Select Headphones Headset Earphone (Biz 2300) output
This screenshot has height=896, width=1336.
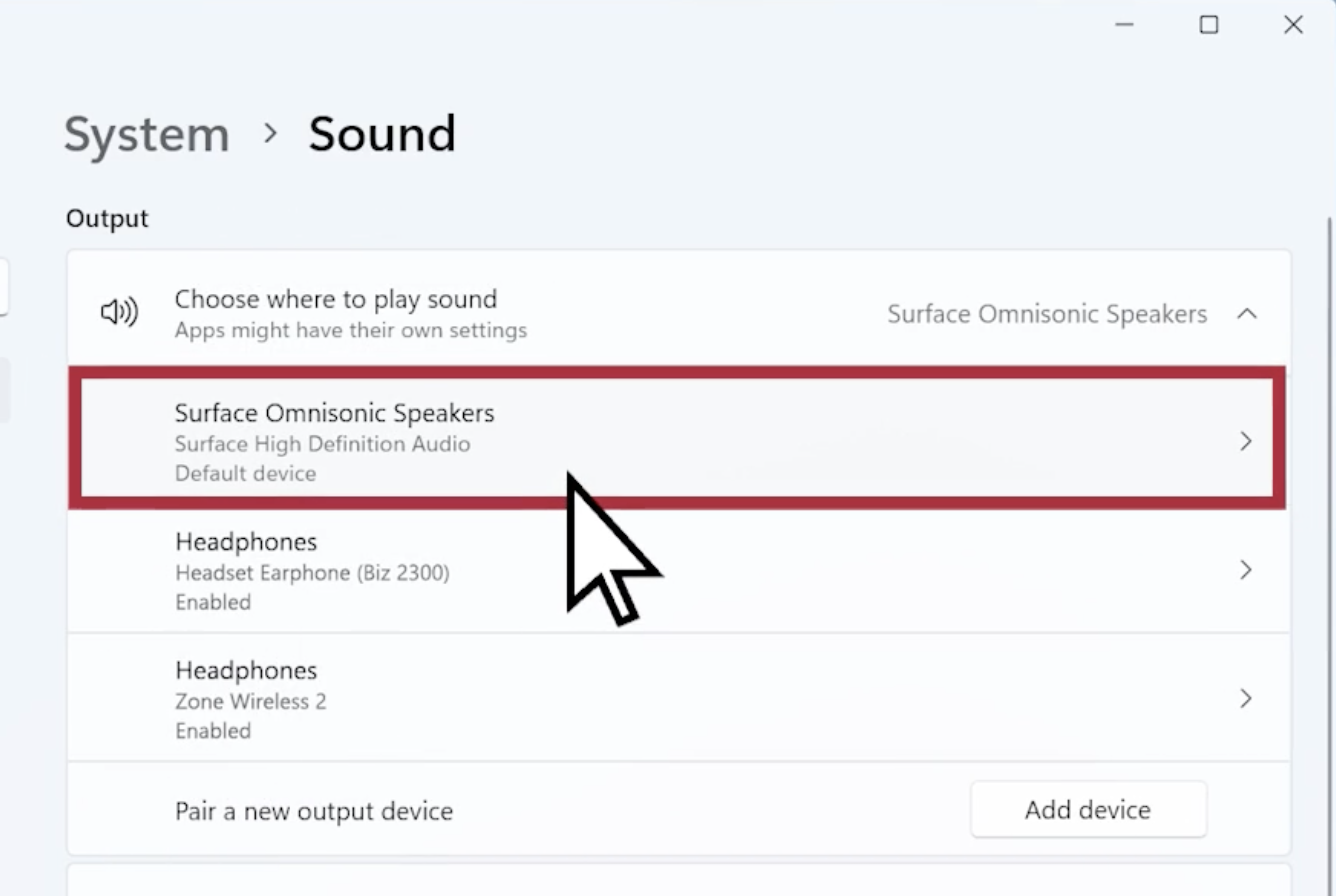[678, 570]
